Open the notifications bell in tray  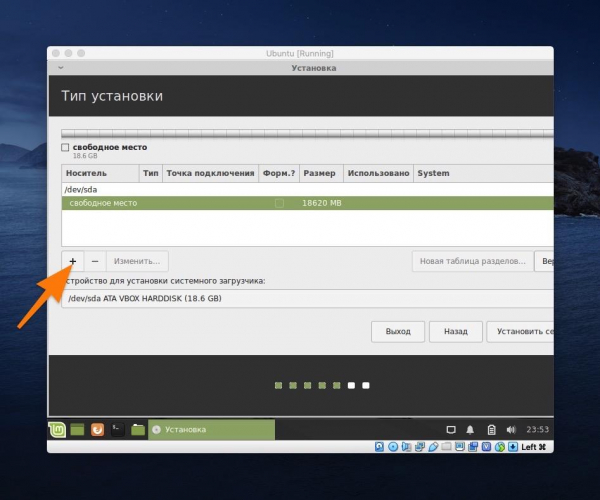[x=470, y=430]
